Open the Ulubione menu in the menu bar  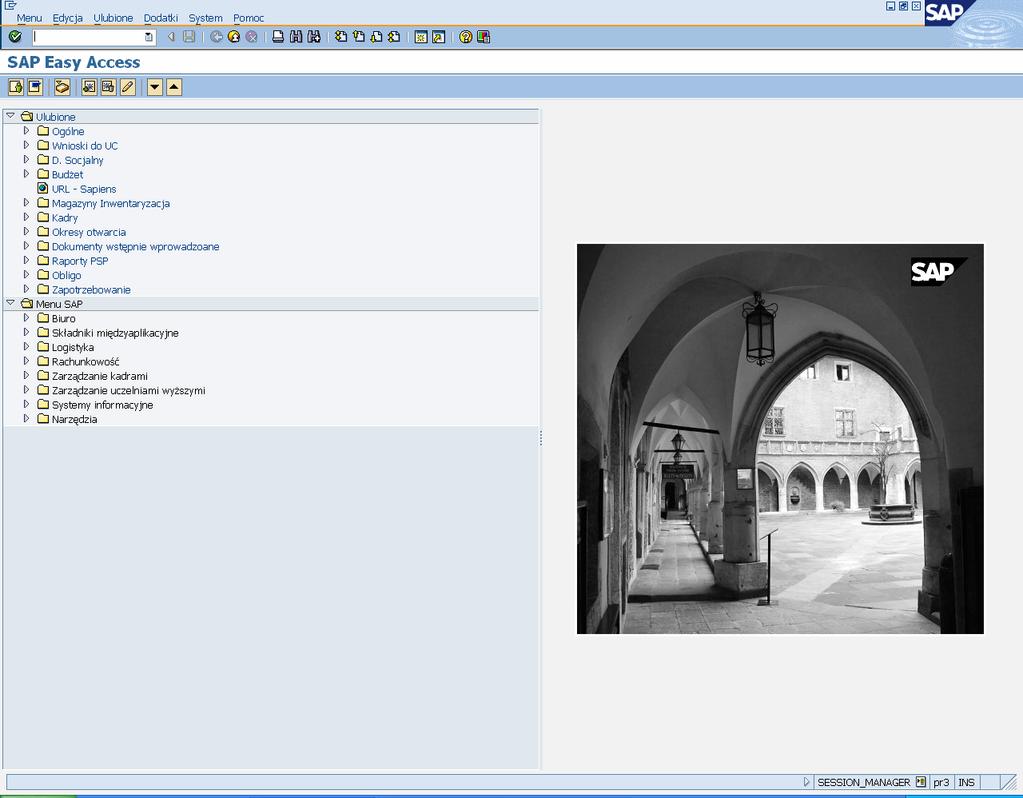pos(113,18)
